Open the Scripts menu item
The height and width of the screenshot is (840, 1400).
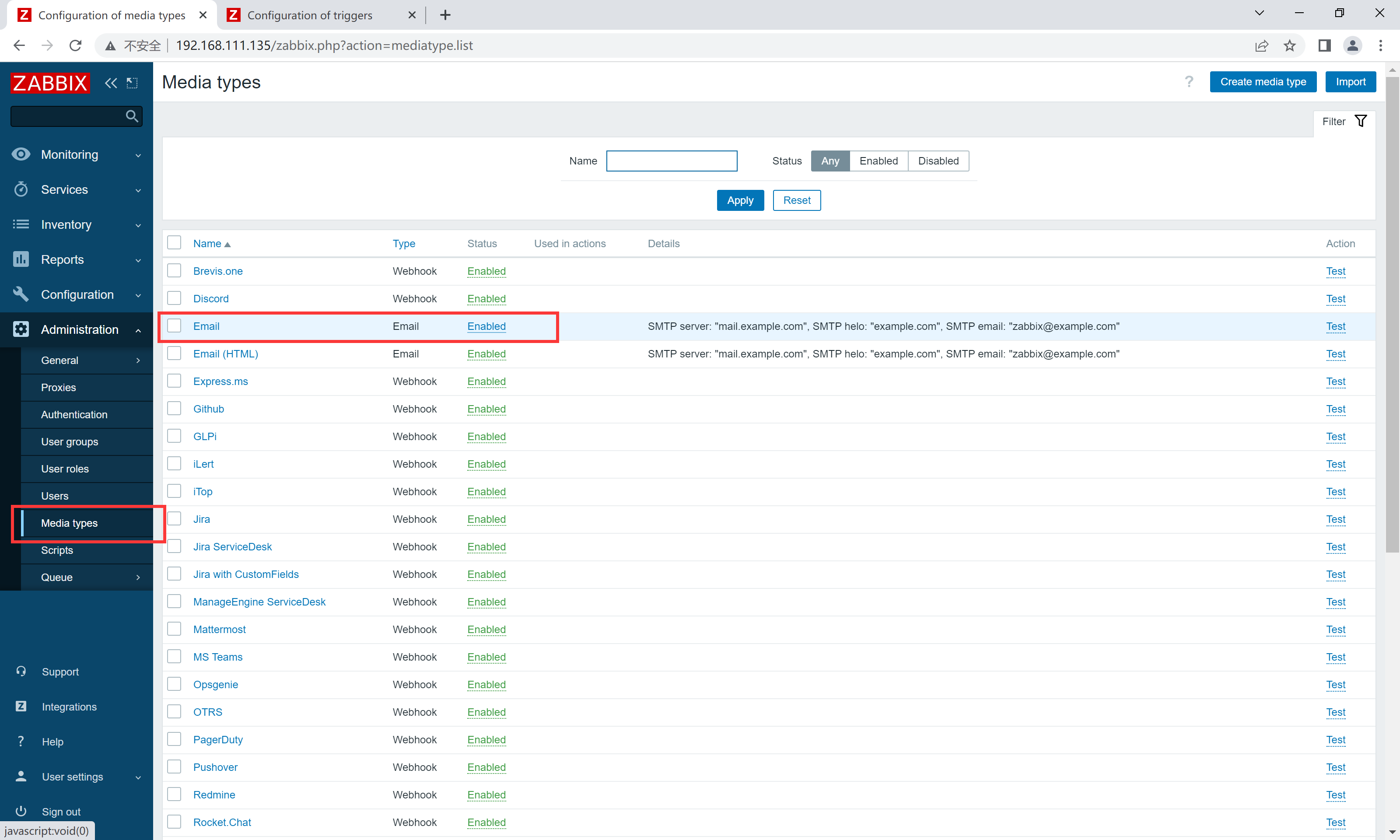[87, 550]
